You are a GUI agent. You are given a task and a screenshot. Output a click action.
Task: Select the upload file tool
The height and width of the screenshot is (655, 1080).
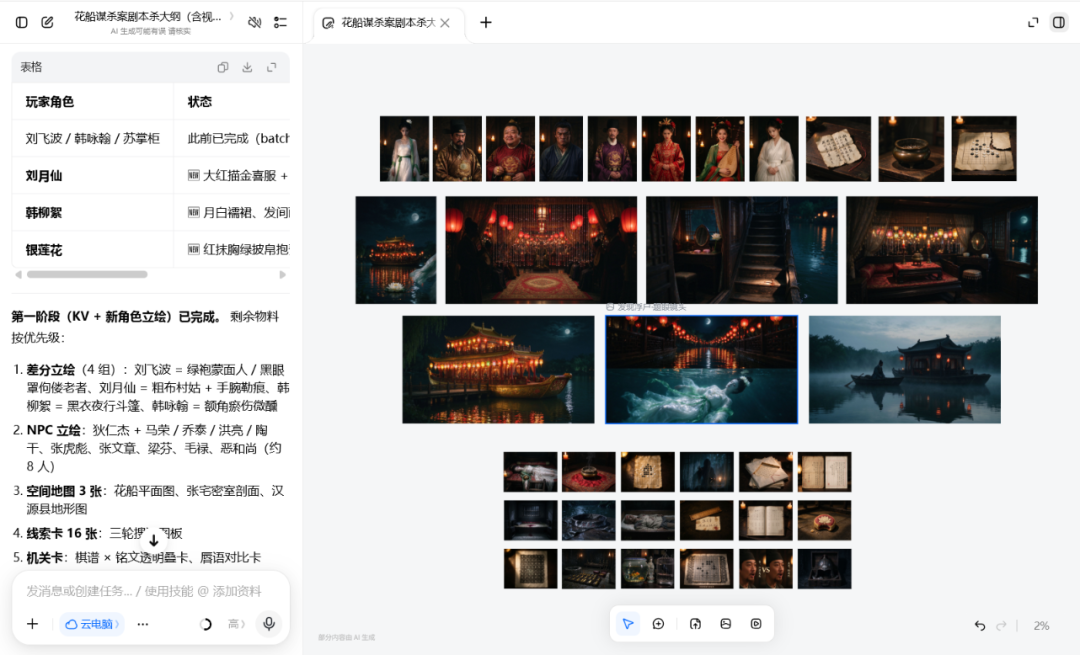click(695, 623)
